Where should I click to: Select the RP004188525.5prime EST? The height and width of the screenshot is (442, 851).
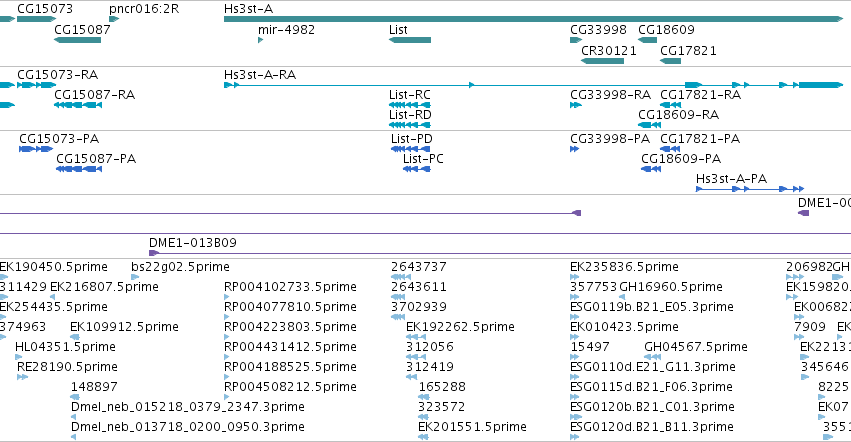[x=227, y=377]
